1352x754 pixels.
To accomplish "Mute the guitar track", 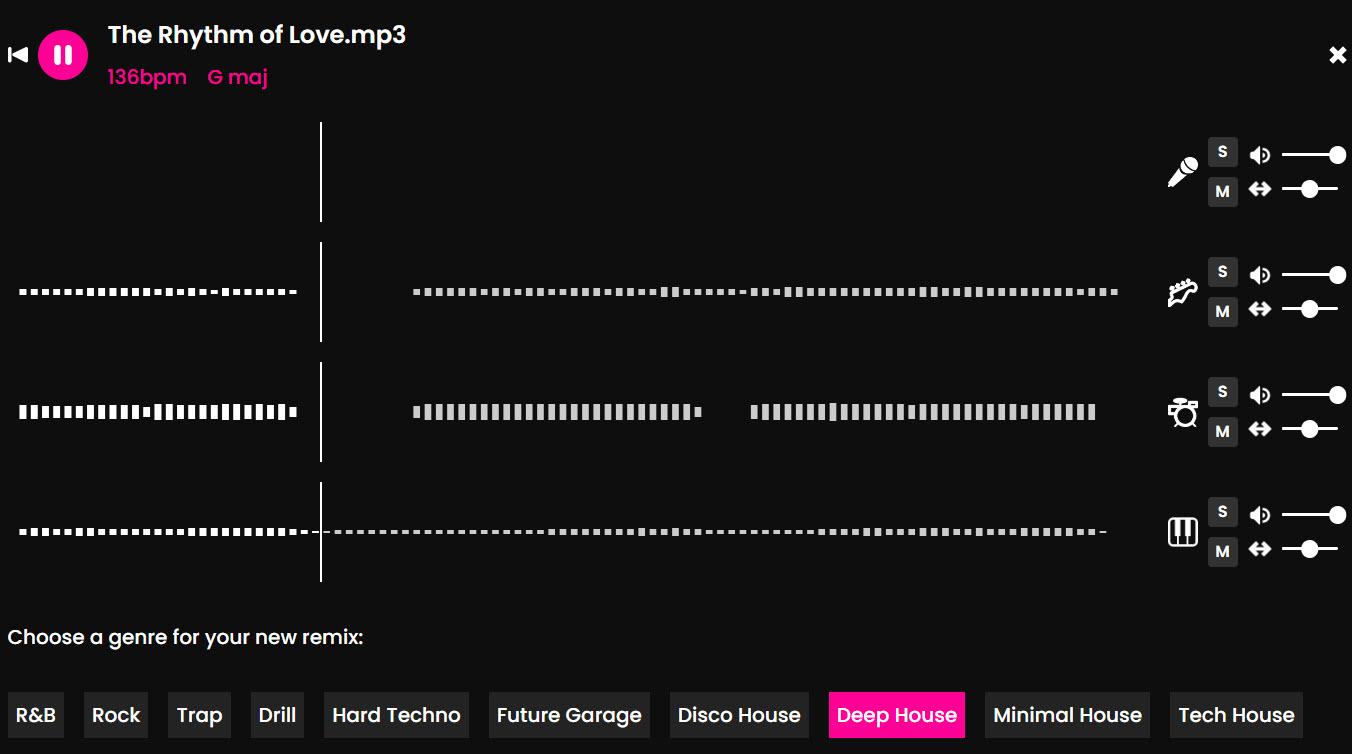I will click(x=1222, y=311).
